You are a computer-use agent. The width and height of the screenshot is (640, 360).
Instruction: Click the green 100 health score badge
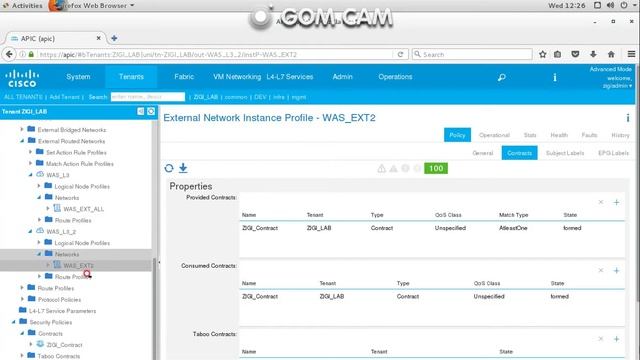436,168
